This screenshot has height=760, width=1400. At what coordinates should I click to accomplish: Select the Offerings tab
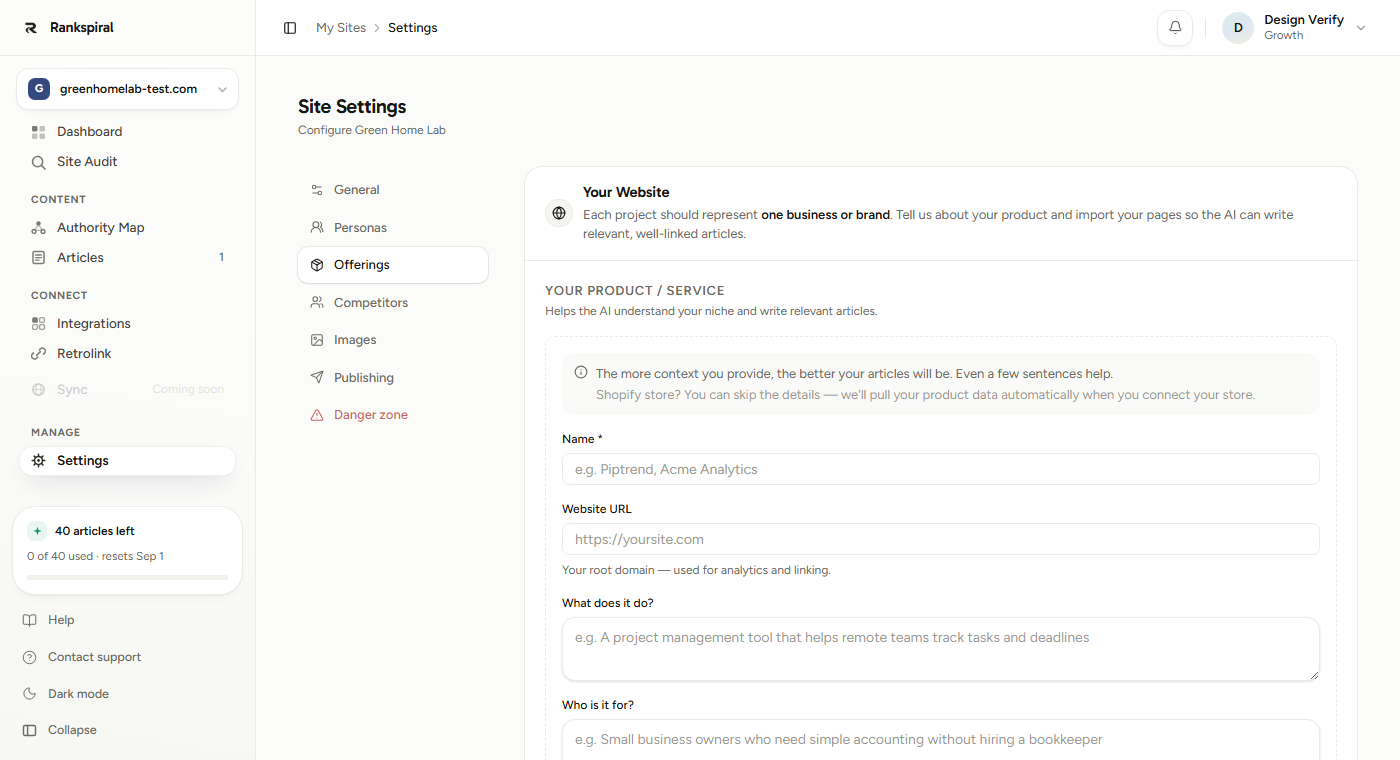click(393, 265)
